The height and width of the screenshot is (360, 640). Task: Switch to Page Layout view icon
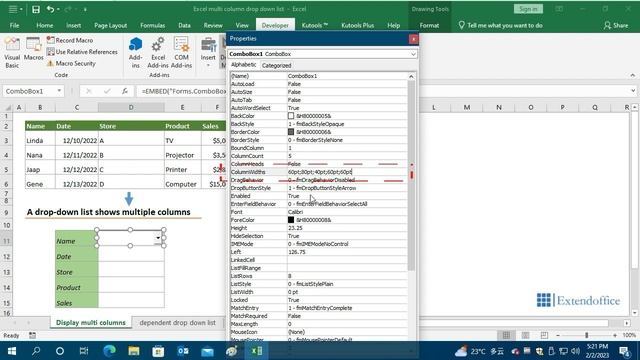525,335
